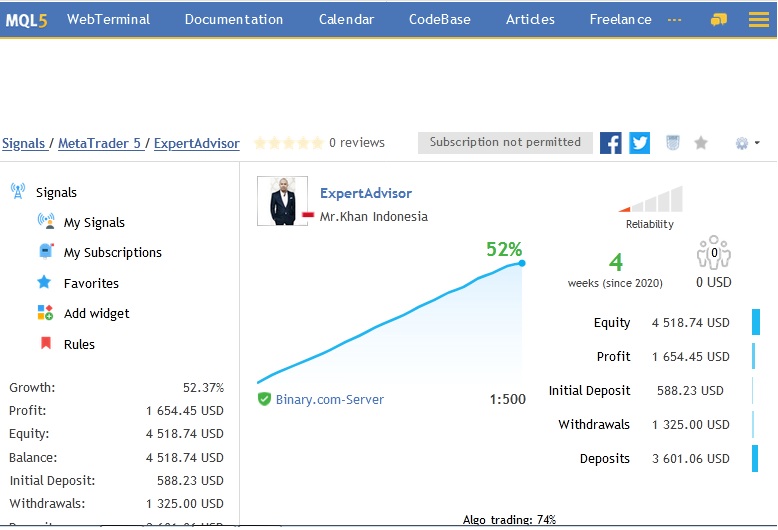
Task: Click the five-star rating icons
Action: click(x=288, y=143)
